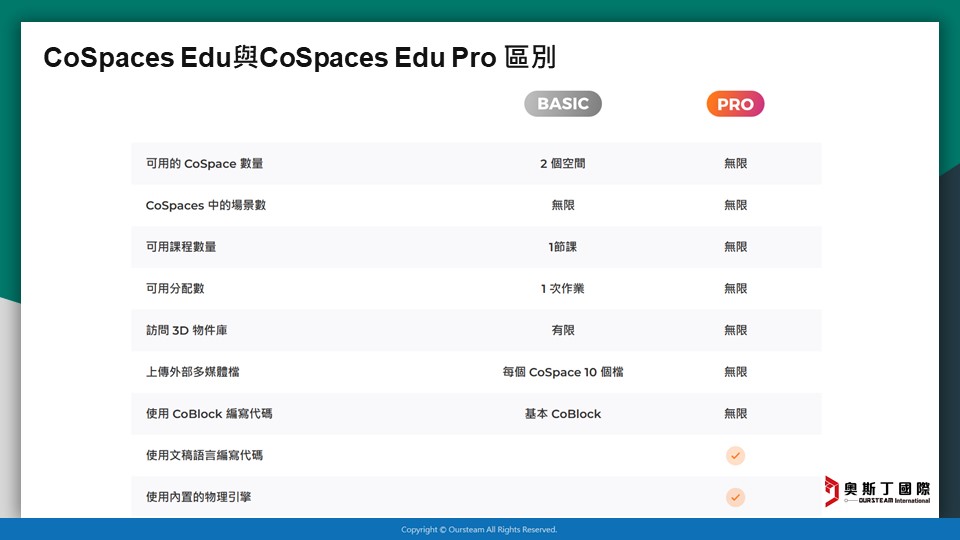Select the row label '訪問 3D 物件庫'
The width and height of the screenshot is (960, 540).
click(187, 330)
